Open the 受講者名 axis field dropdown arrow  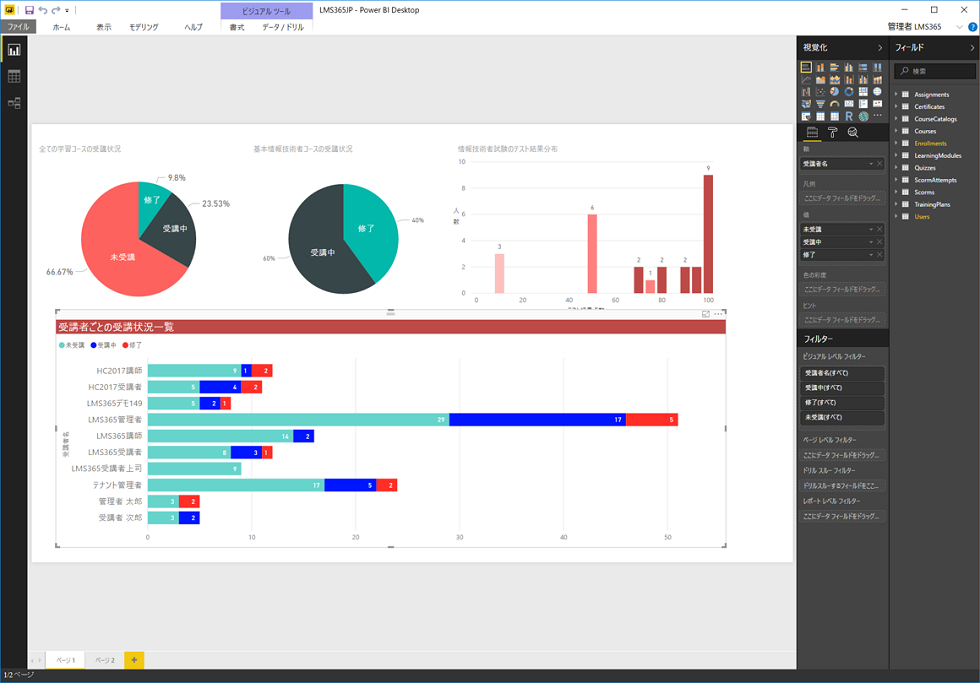pyautogui.click(x=870, y=163)
